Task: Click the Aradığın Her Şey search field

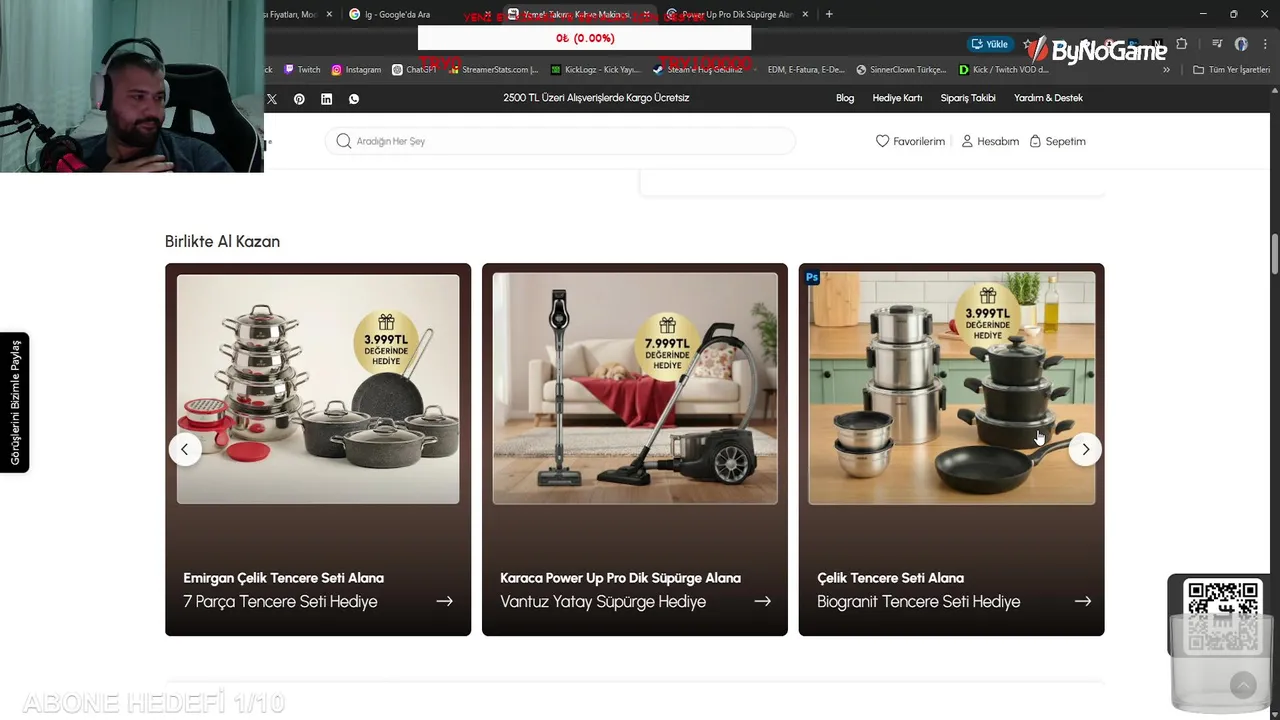Action: point(560,141)
